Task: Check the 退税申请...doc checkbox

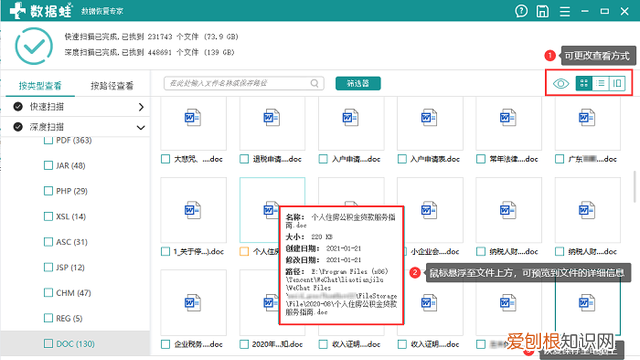Action: (x=244, y=159)
